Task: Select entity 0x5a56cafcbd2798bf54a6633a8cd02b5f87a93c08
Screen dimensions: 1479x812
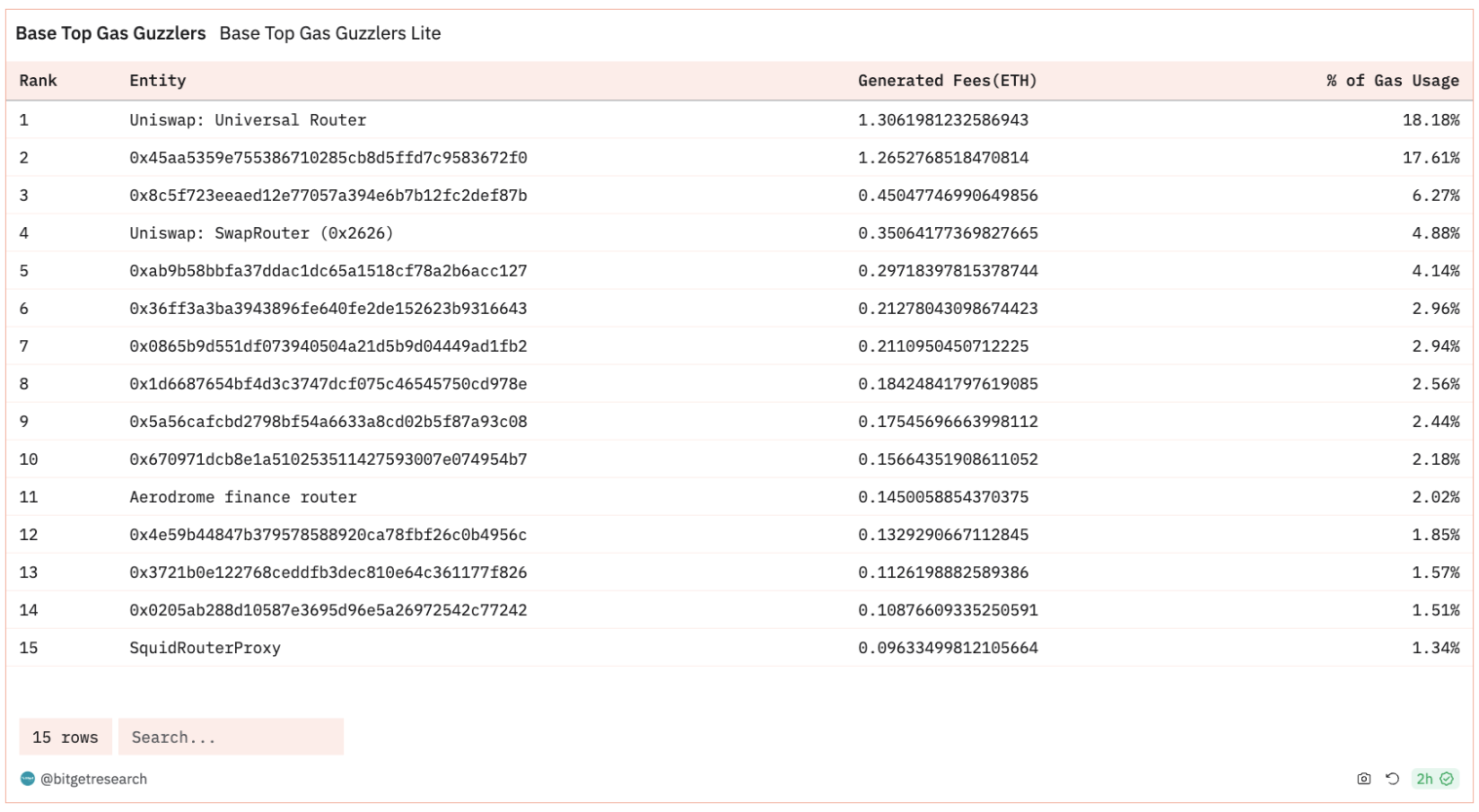Action: pyautogui.click(x=329, y=421)
